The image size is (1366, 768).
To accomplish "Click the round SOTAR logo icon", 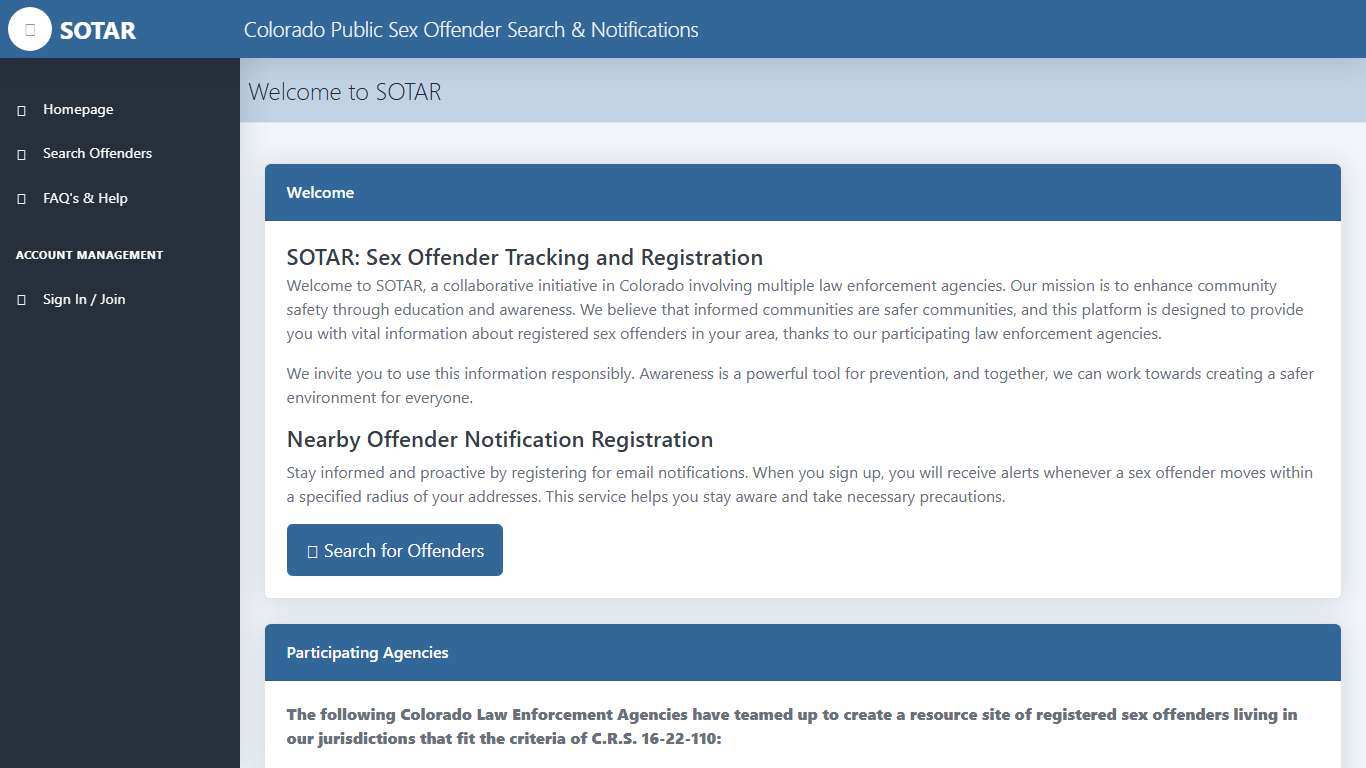I will 30,29.
